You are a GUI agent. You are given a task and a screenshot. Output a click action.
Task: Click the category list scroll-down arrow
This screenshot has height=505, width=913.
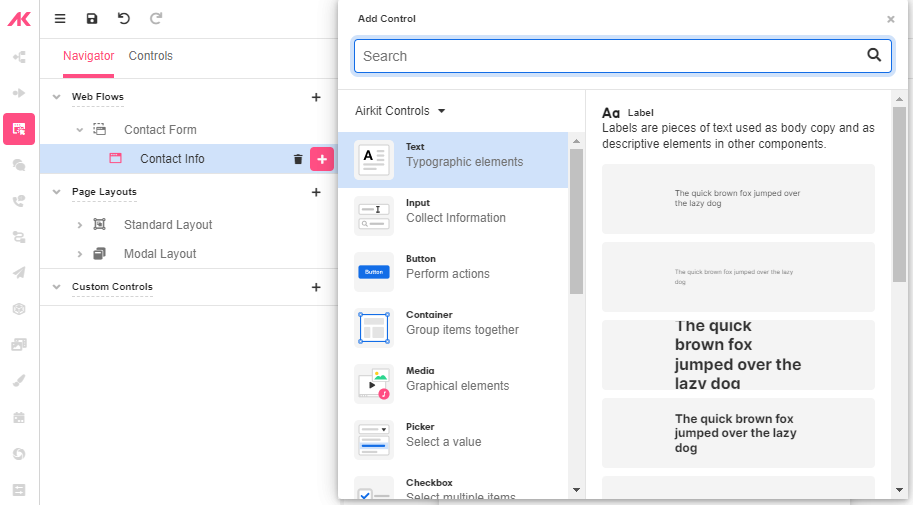point(576,490)
